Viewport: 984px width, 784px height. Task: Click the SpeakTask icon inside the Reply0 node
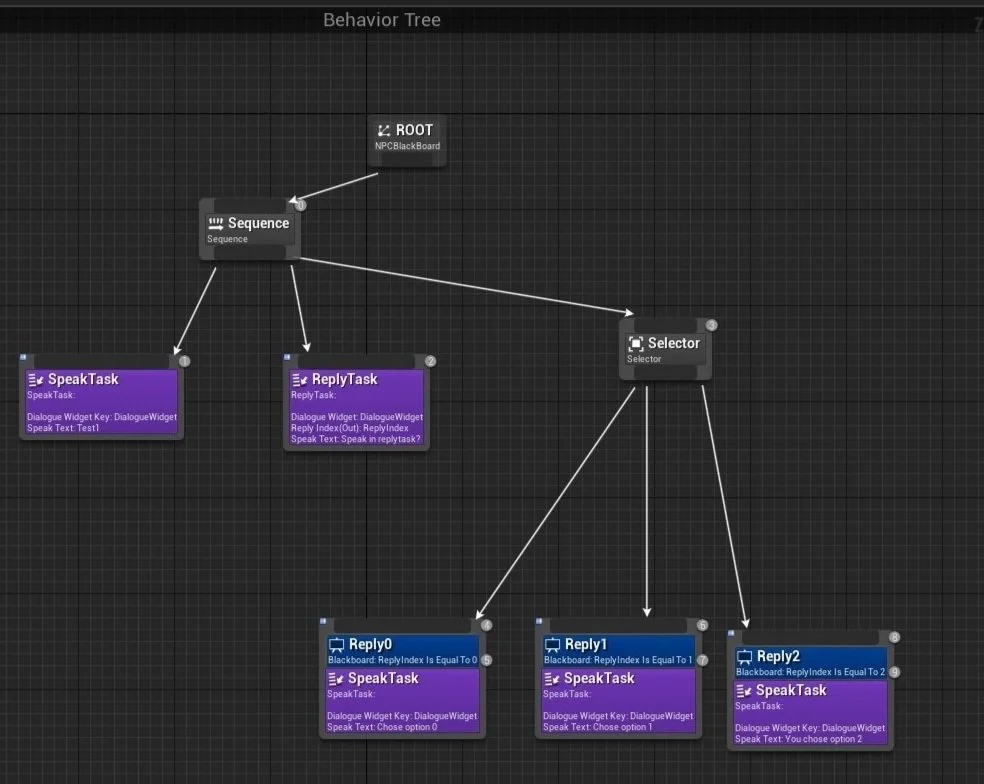[334, 678]
